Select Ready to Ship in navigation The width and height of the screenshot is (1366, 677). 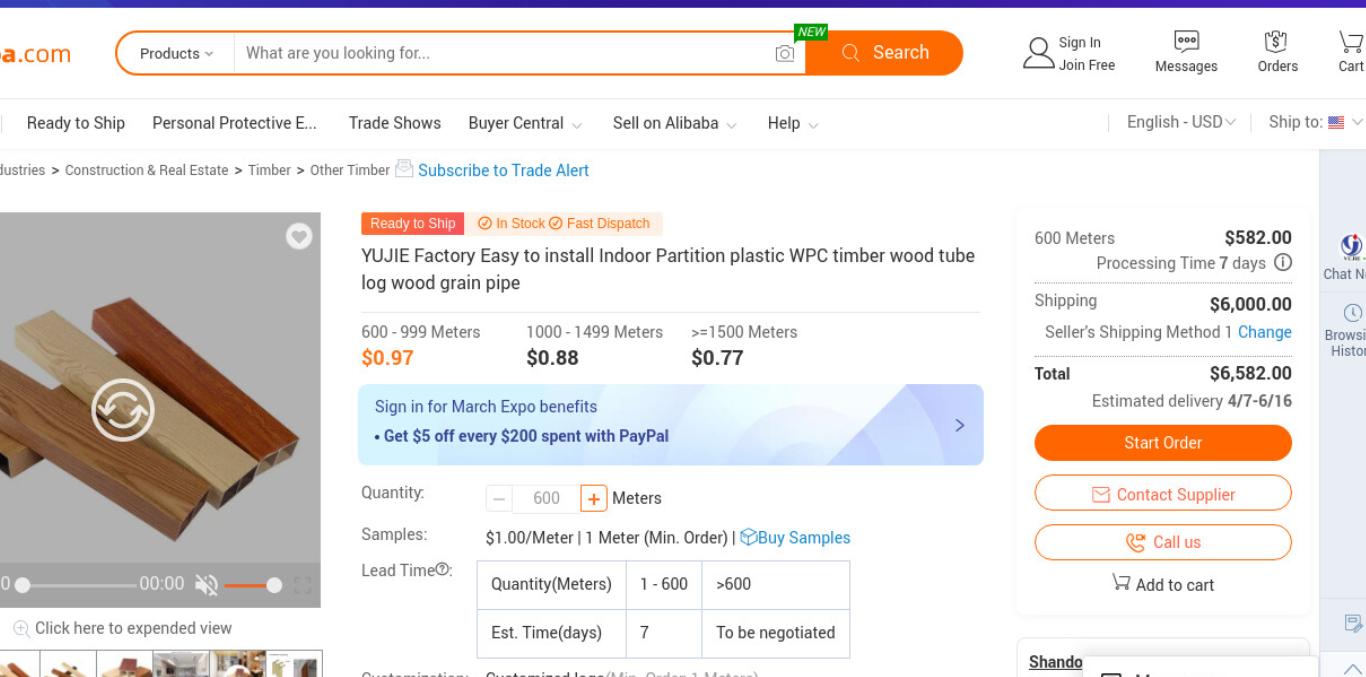tap(76, 123)
